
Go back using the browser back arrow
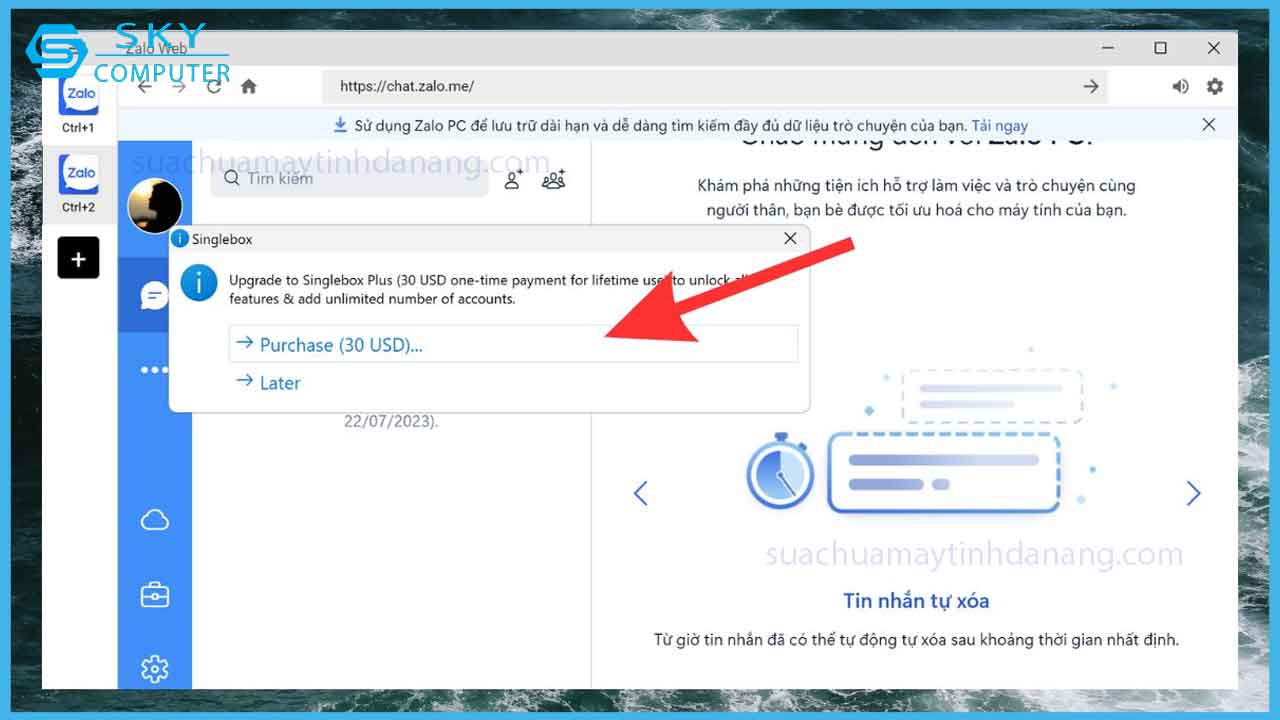(145, 87)
